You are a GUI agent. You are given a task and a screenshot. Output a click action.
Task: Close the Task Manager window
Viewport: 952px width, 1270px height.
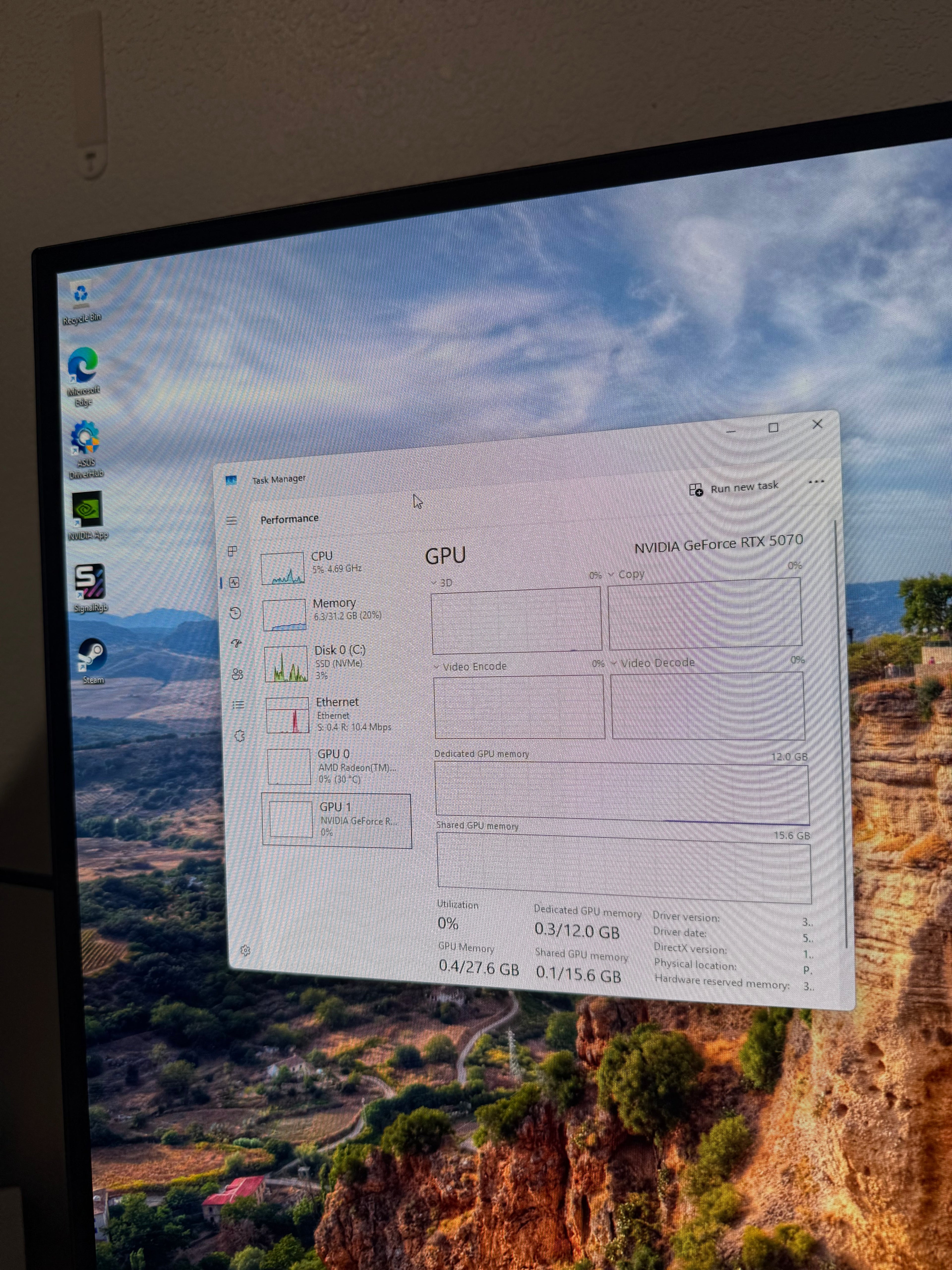click(x=817, y=424)
